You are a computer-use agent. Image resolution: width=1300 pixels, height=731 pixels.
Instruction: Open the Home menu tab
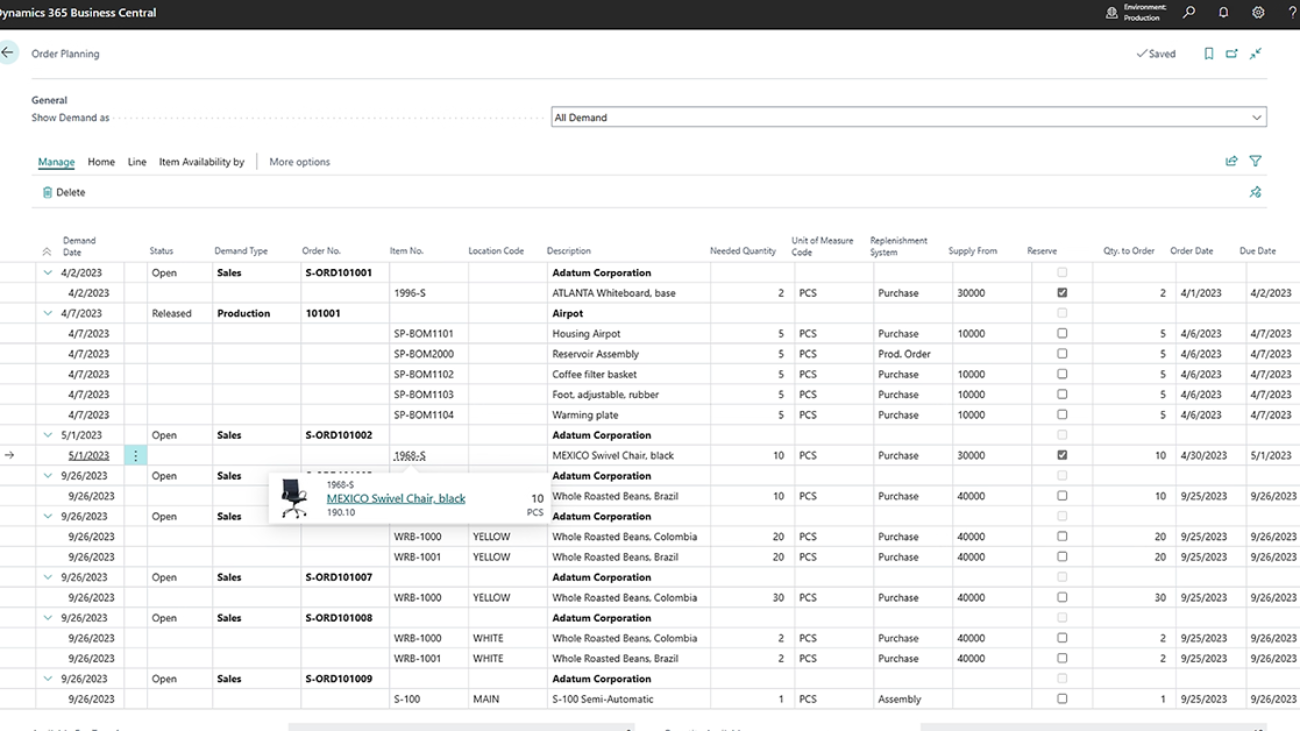(x=101, y=162)
